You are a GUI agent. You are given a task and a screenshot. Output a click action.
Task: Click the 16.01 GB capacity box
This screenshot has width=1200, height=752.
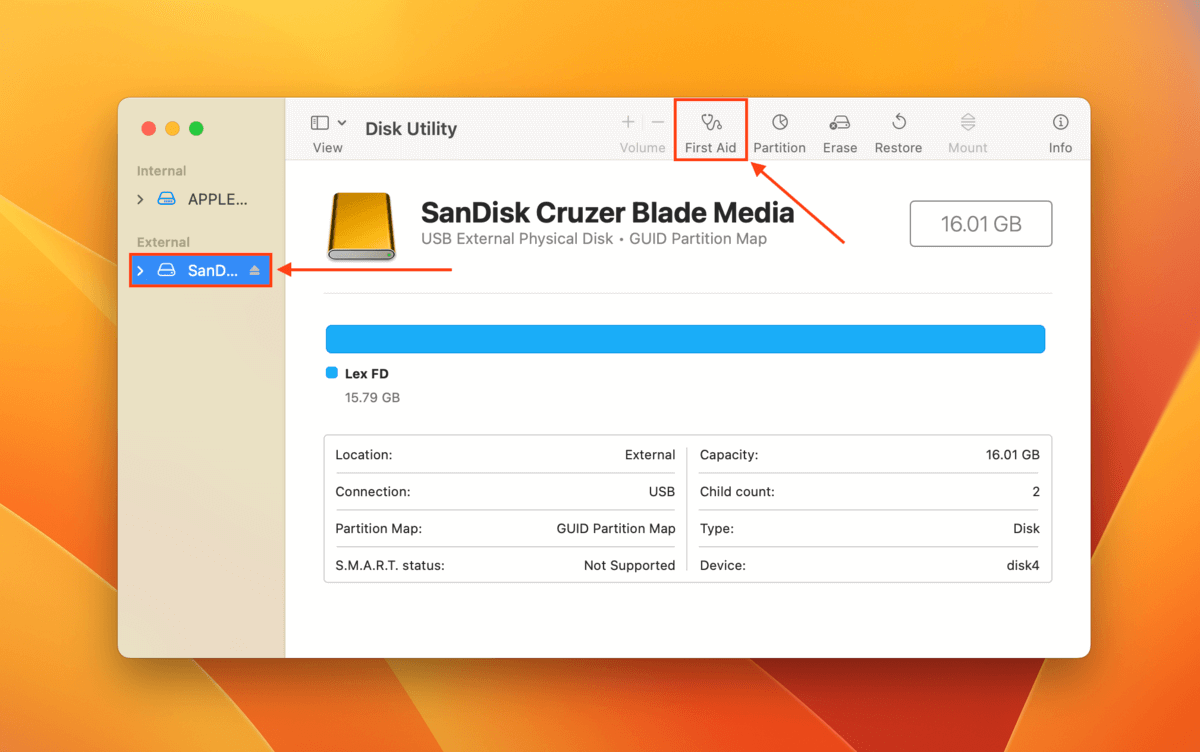[981, 224]
